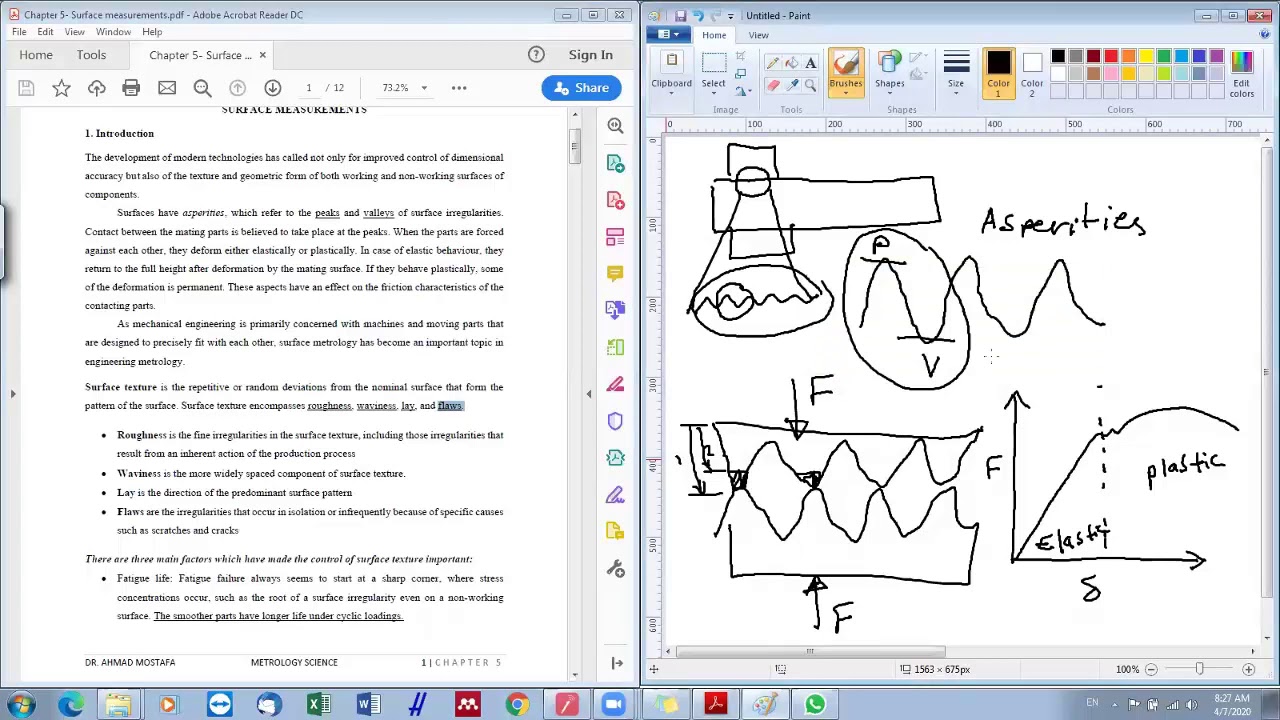Viewport: 1280px width, 720px height.
Task: Pick the yellow color swatch
Action: click(1146, 56)
